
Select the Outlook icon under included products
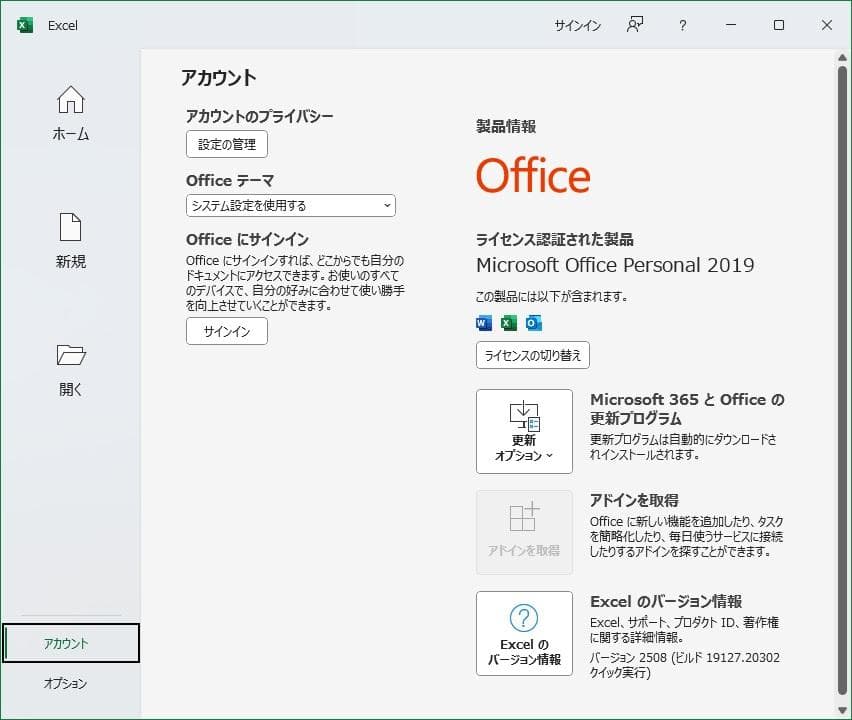pyautogui.click(x=533, y=323)
